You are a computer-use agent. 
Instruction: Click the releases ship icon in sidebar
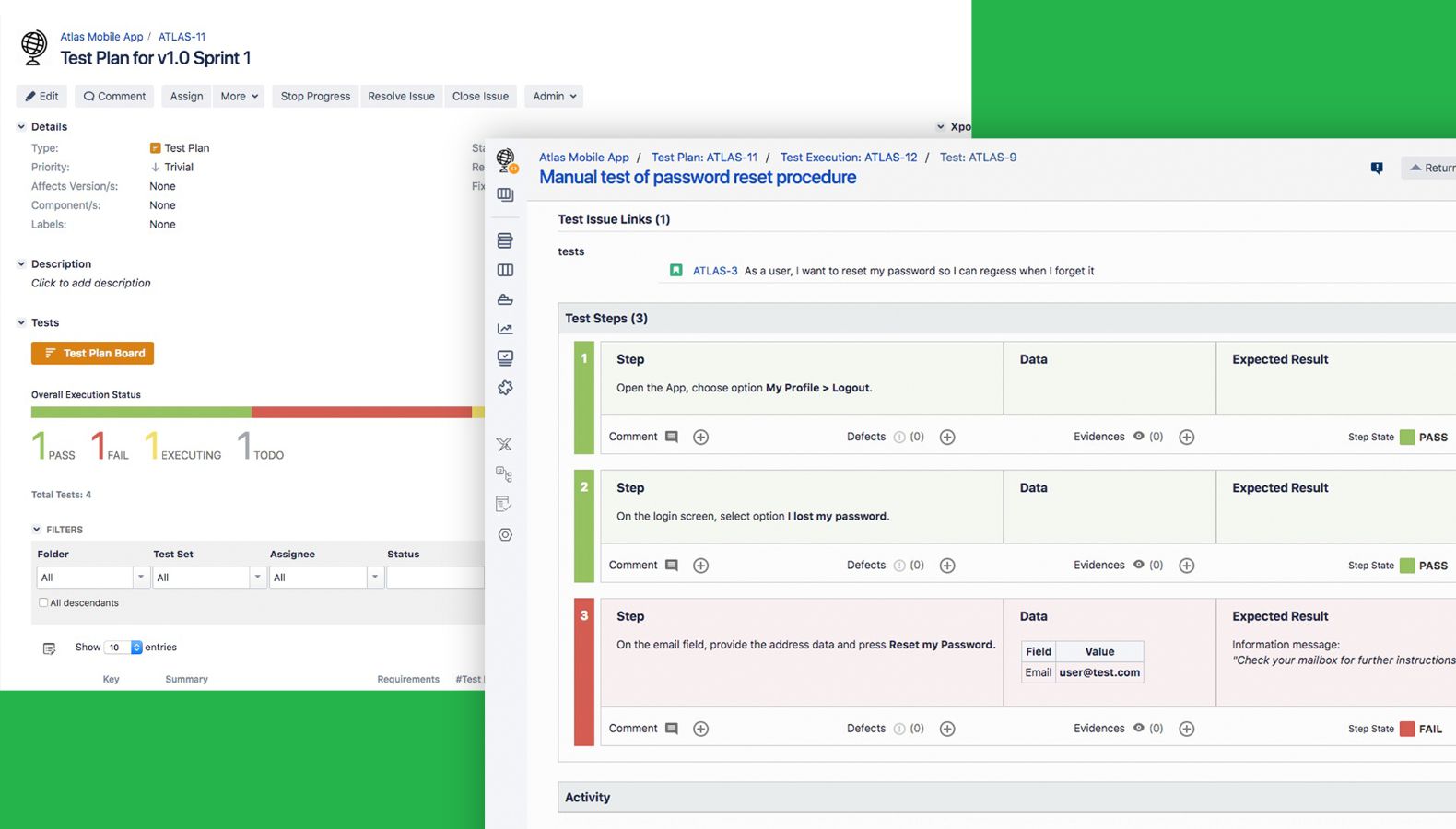pyautogui.click(x=505, y=299)
